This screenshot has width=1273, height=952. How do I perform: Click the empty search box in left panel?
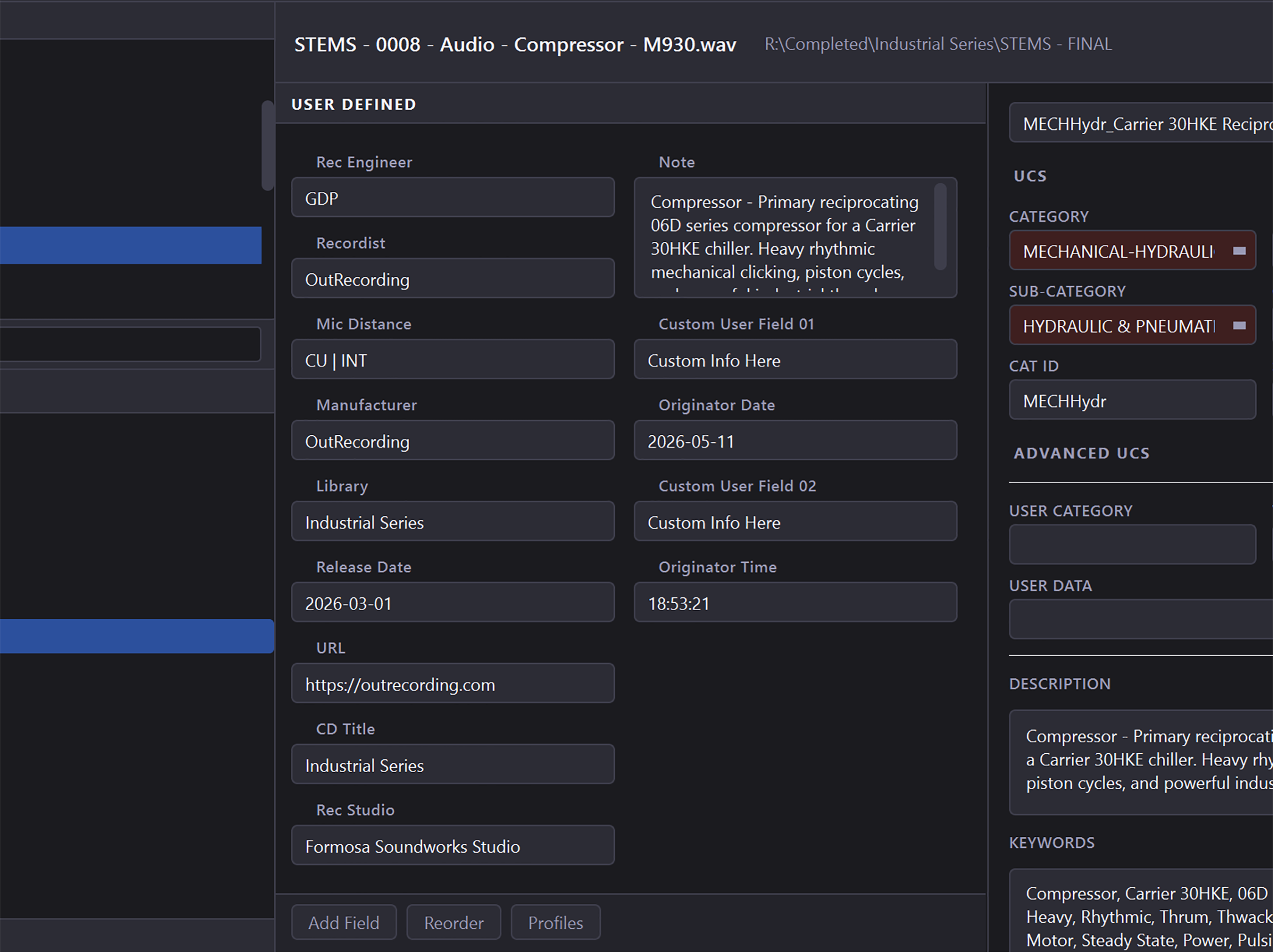click(130, 344)
